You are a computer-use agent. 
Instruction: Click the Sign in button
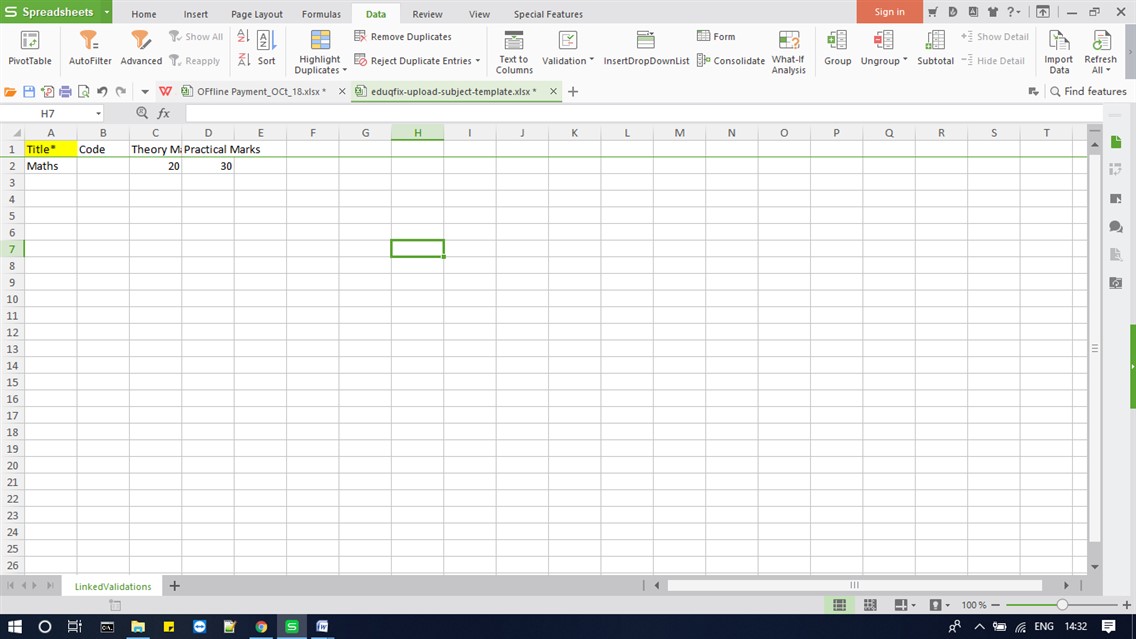(889, 12)
